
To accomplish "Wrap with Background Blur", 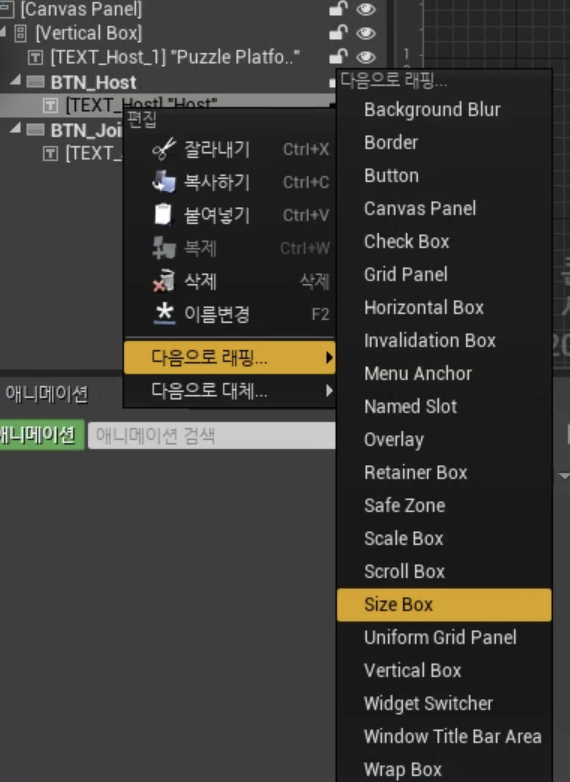I will pyautogui.click(x=444, y=109).
